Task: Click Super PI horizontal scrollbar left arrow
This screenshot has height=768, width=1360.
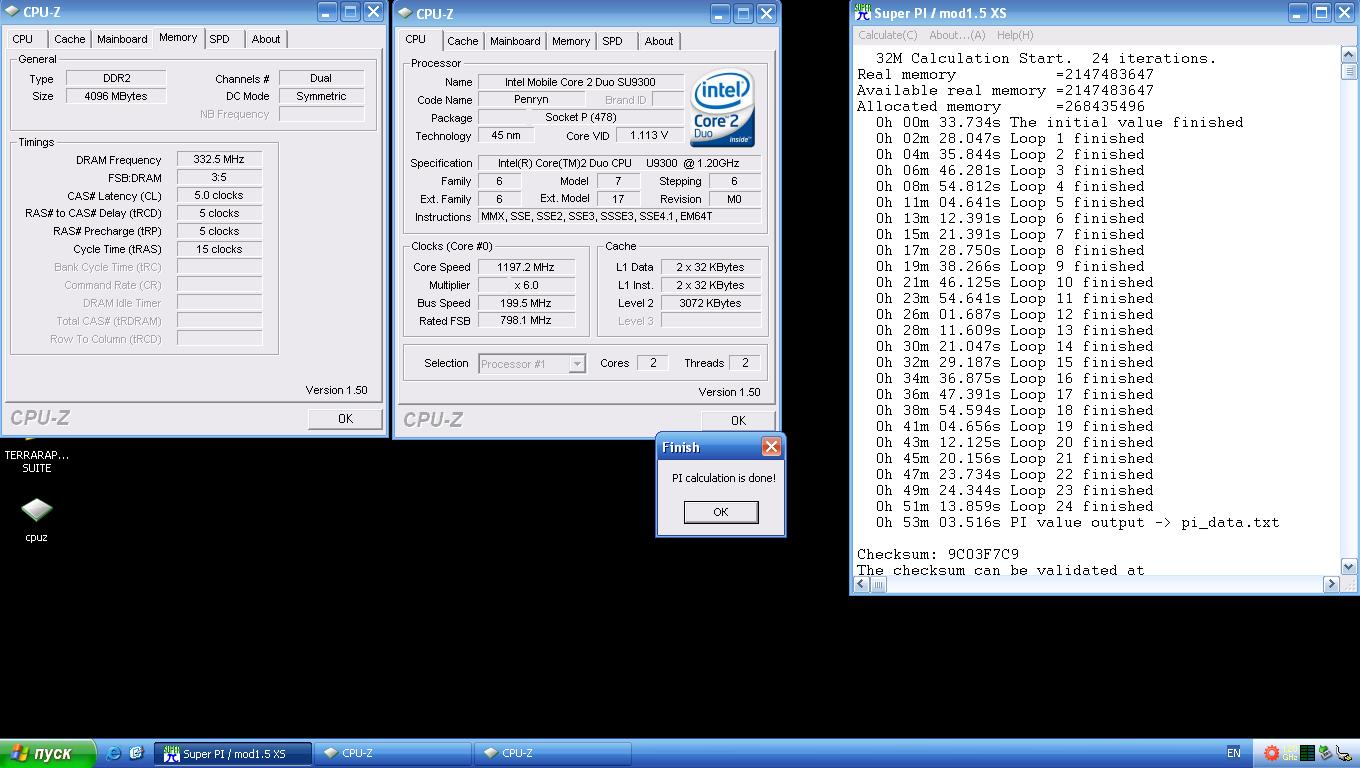Action: [861, 584]
